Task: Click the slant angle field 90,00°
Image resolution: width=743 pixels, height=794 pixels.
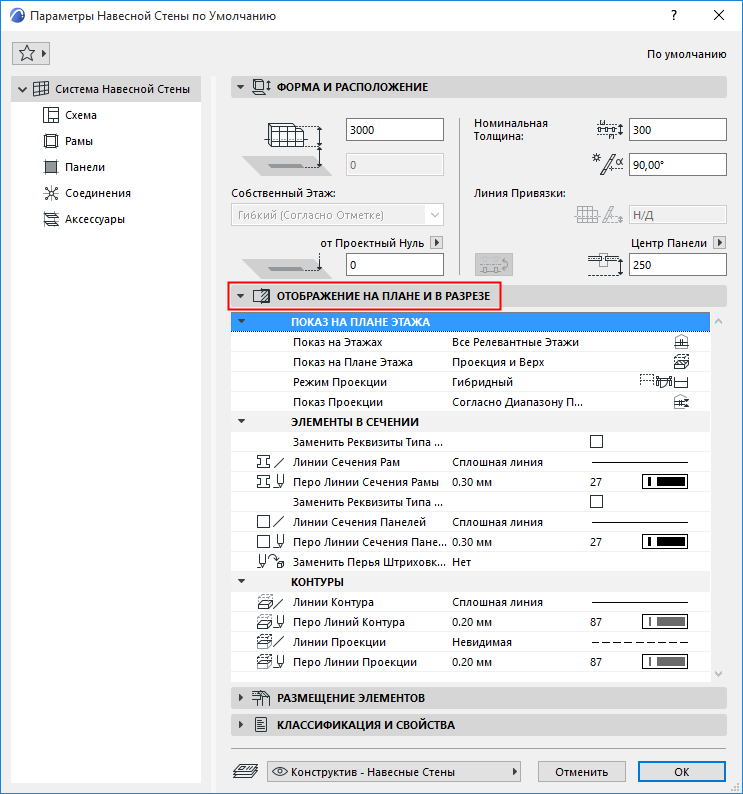Action: 678,165
